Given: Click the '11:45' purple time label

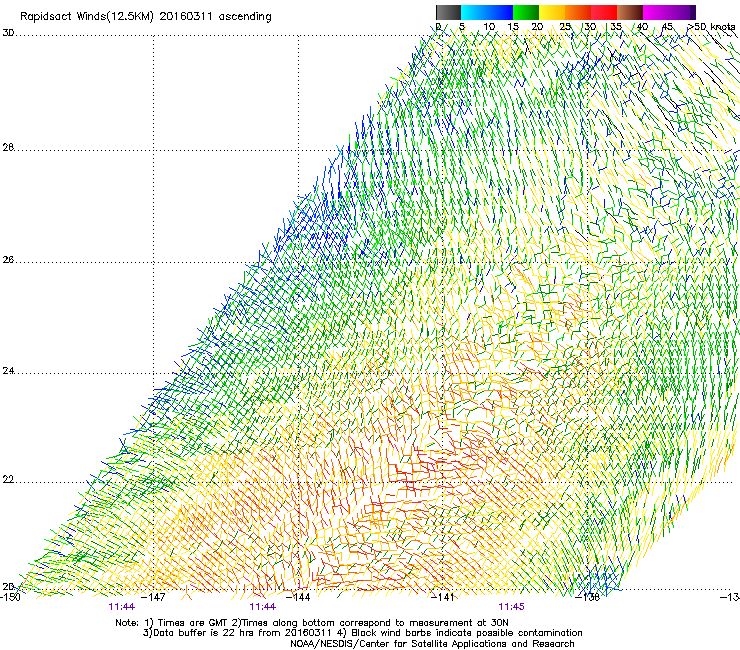Looking at the screenshot, I should tap(512, 607).
